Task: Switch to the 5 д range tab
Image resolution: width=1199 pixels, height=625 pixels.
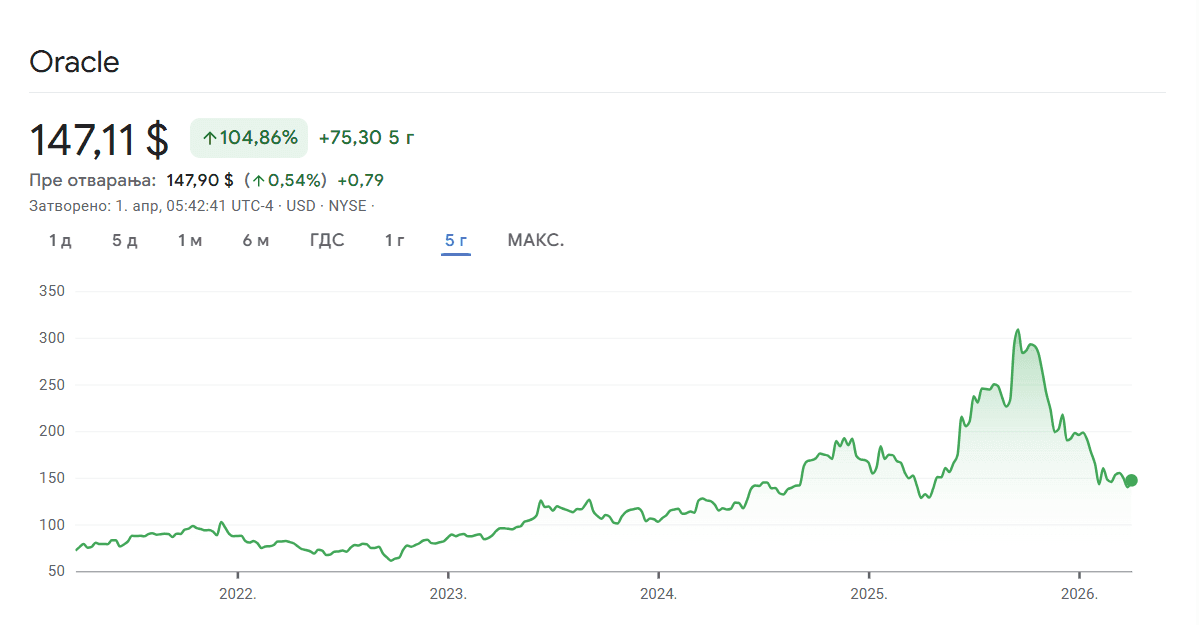Action: (x=124, y=241)
